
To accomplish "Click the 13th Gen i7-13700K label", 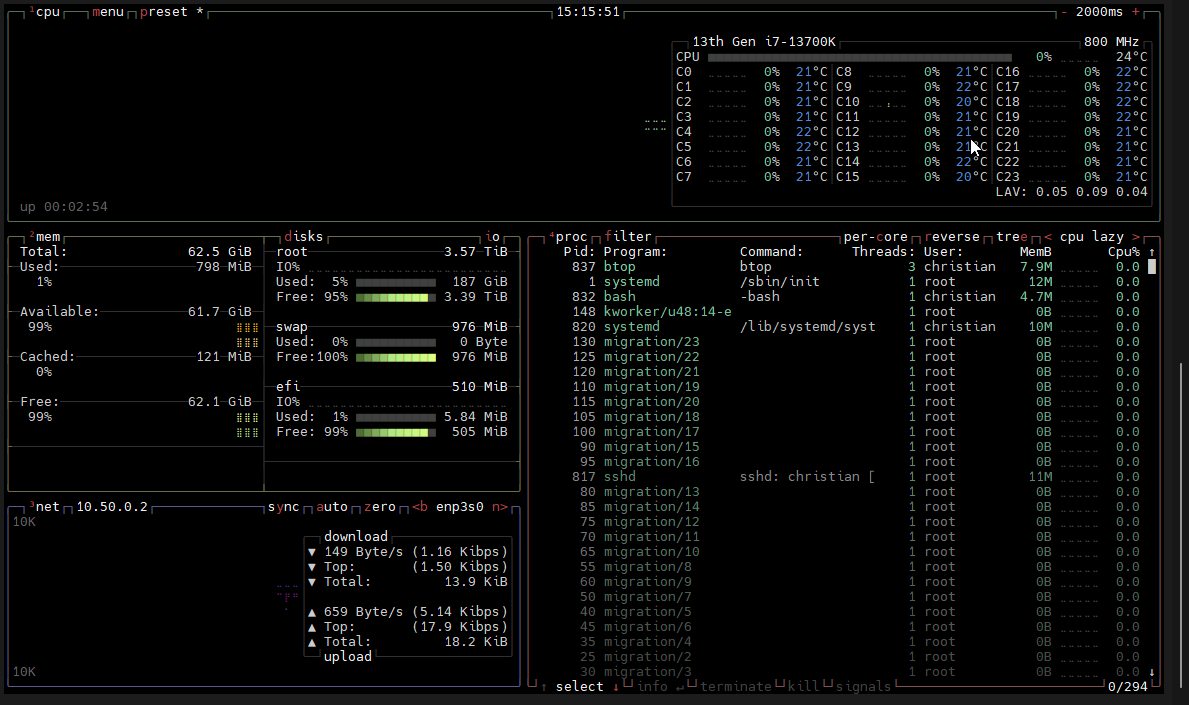I will pyautogui.click(x=764, y=42).
